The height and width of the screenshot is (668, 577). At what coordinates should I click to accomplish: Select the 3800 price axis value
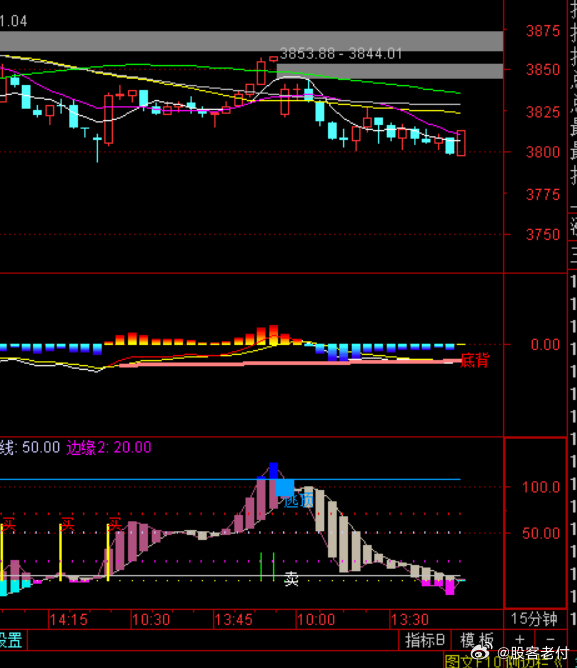(543, 152)
